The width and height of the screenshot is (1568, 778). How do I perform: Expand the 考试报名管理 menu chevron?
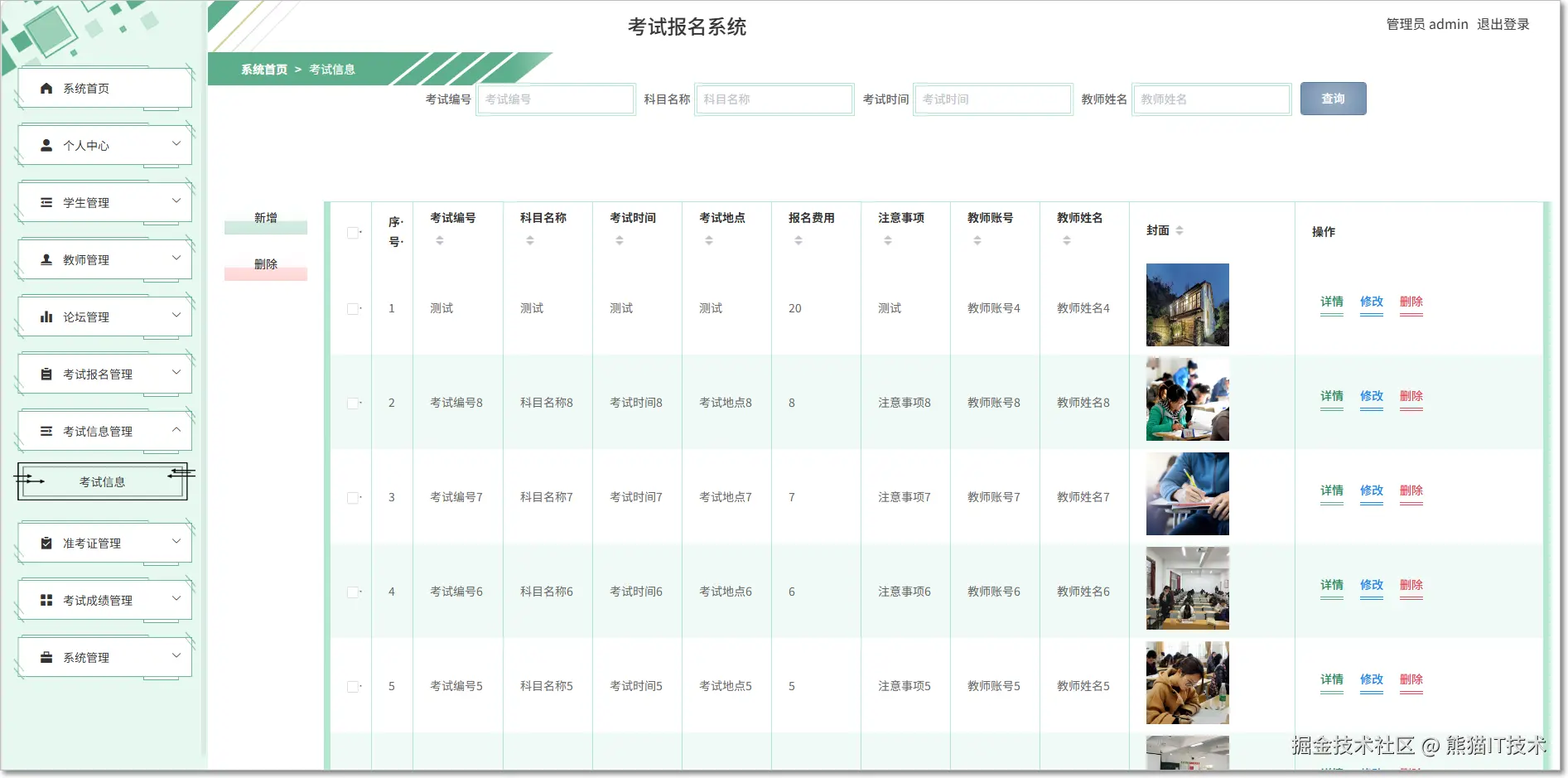tap(176, 373)
